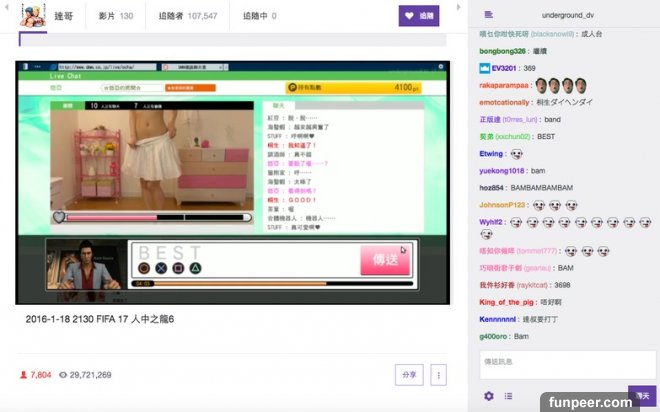Open the 追隨中 following tab
The width and height of the screenshot is (660, 412).
click(x=259, y=16)
